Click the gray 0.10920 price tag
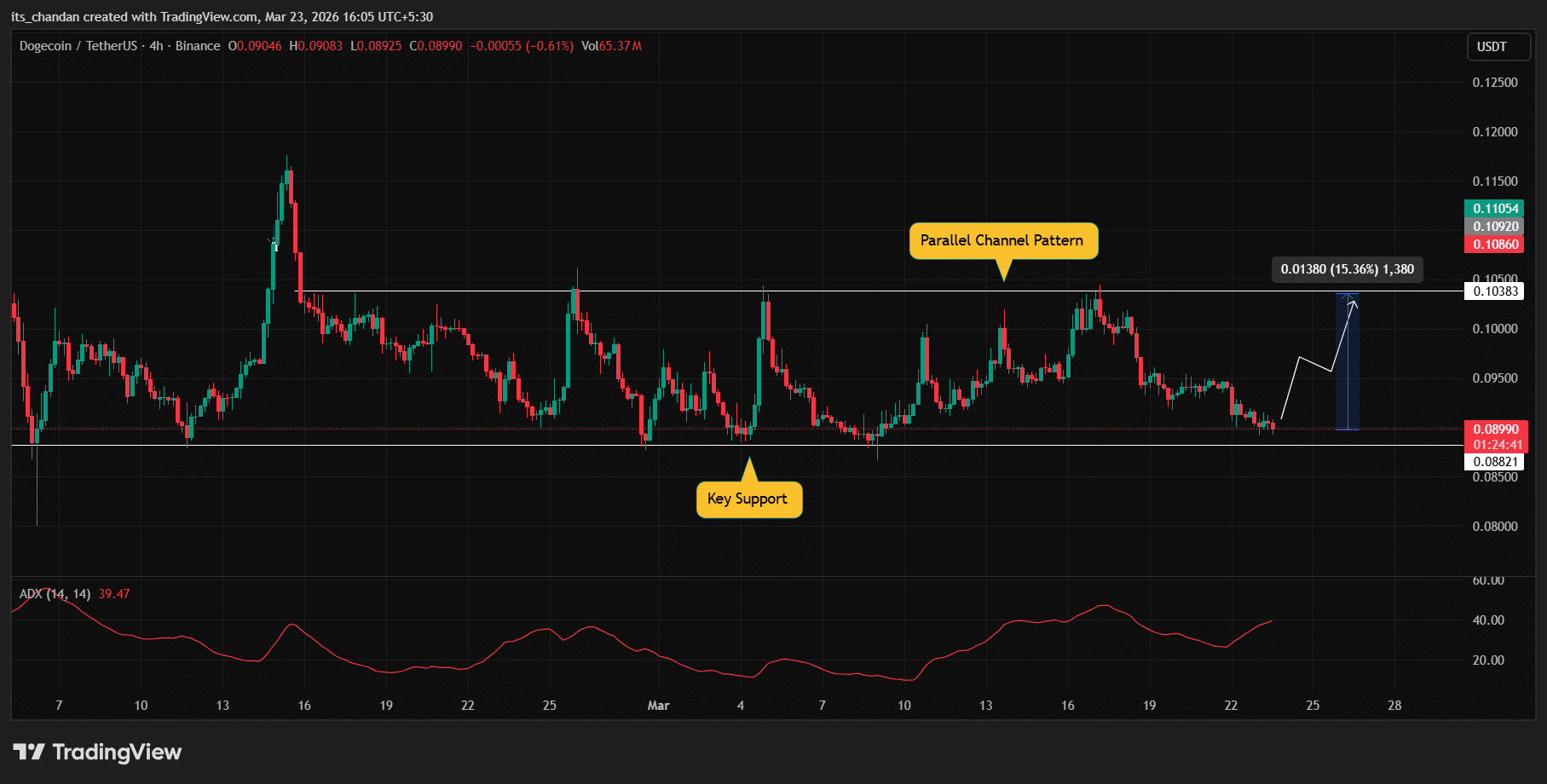This screenshot has width=1547, height=784. tap(1496, 227)
